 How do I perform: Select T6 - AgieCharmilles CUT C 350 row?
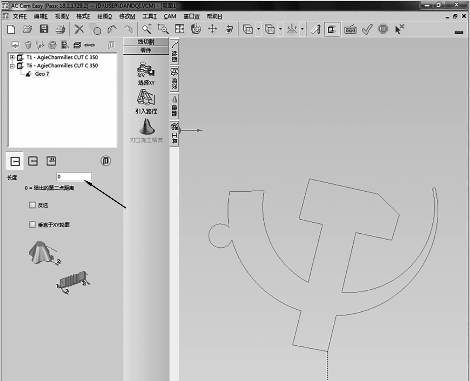pyautogui.click(x=62, y=66)
